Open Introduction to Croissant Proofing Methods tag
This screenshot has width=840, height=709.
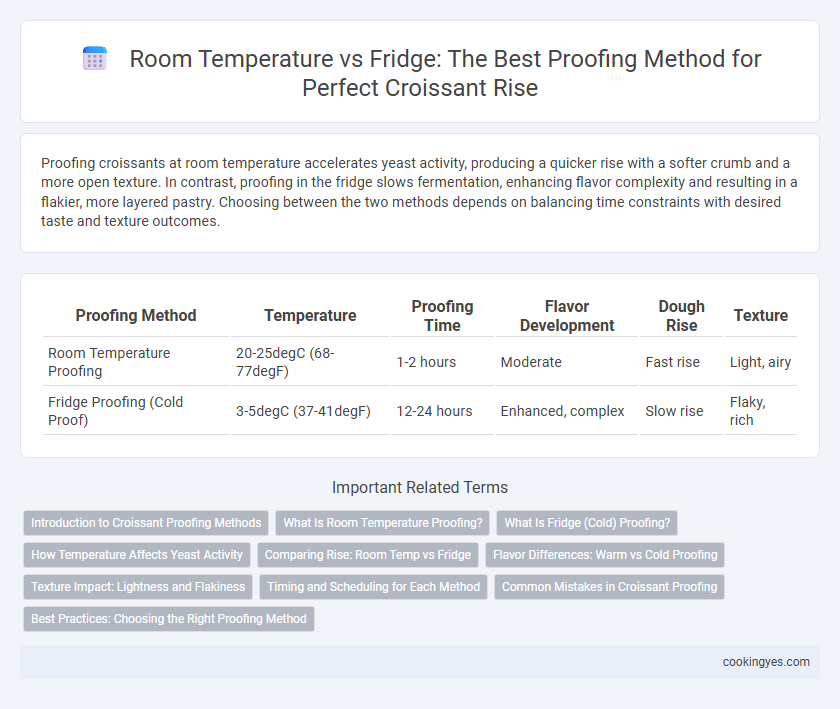pyautogui.click(x=146, y=523)
